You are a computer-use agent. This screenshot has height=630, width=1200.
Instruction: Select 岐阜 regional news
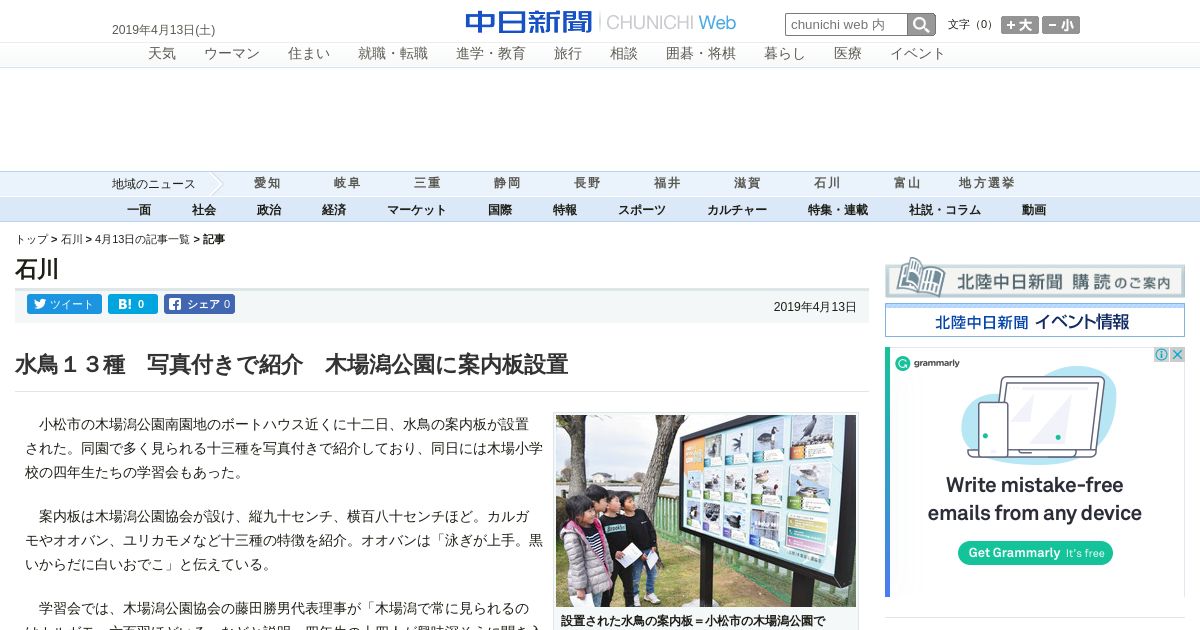pos(347,184)
